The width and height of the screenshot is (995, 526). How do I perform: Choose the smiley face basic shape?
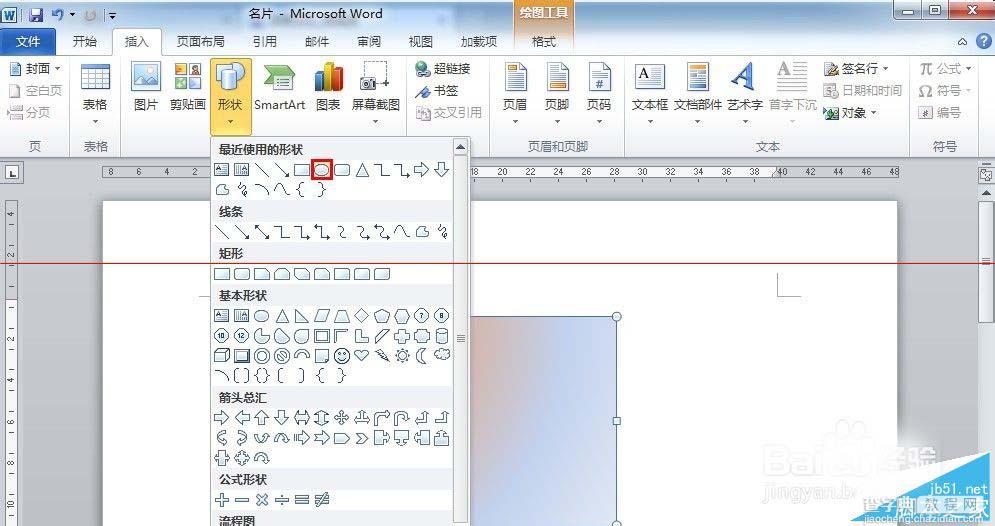pyautogui.click(x=342, y=356)
